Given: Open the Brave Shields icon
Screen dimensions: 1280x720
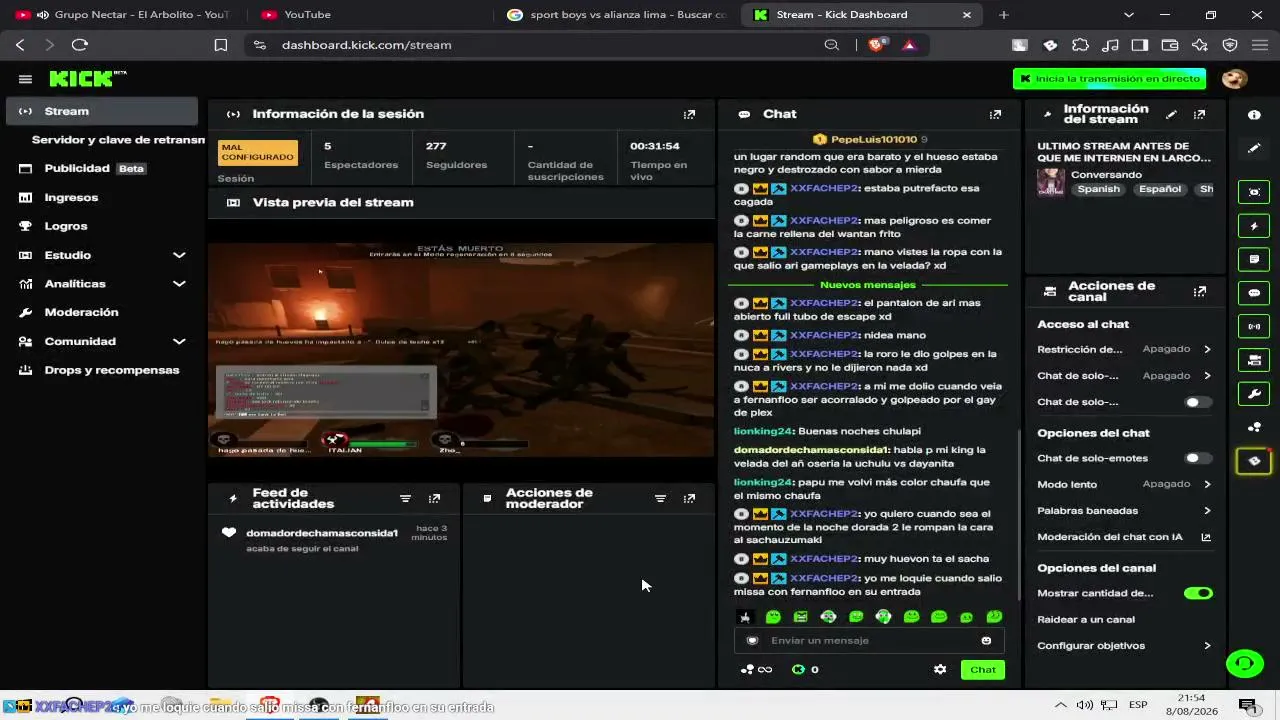Looking at the screenshot, I should coord(877,44).
